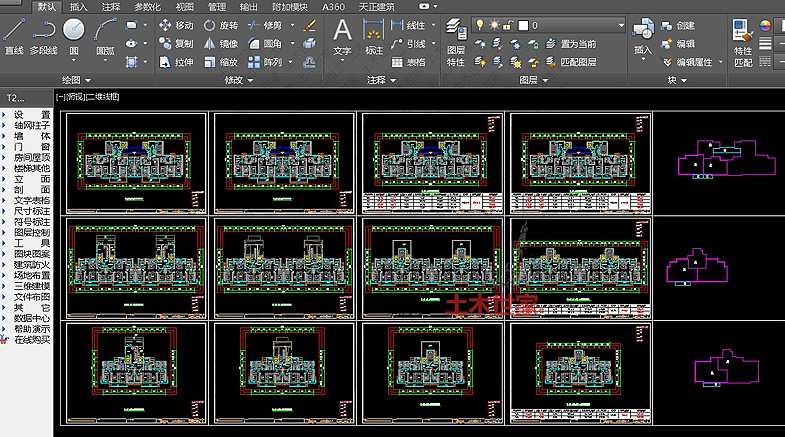
Task: Select the 圆弧 (Arc) tool
Action: tap(105, 36)
